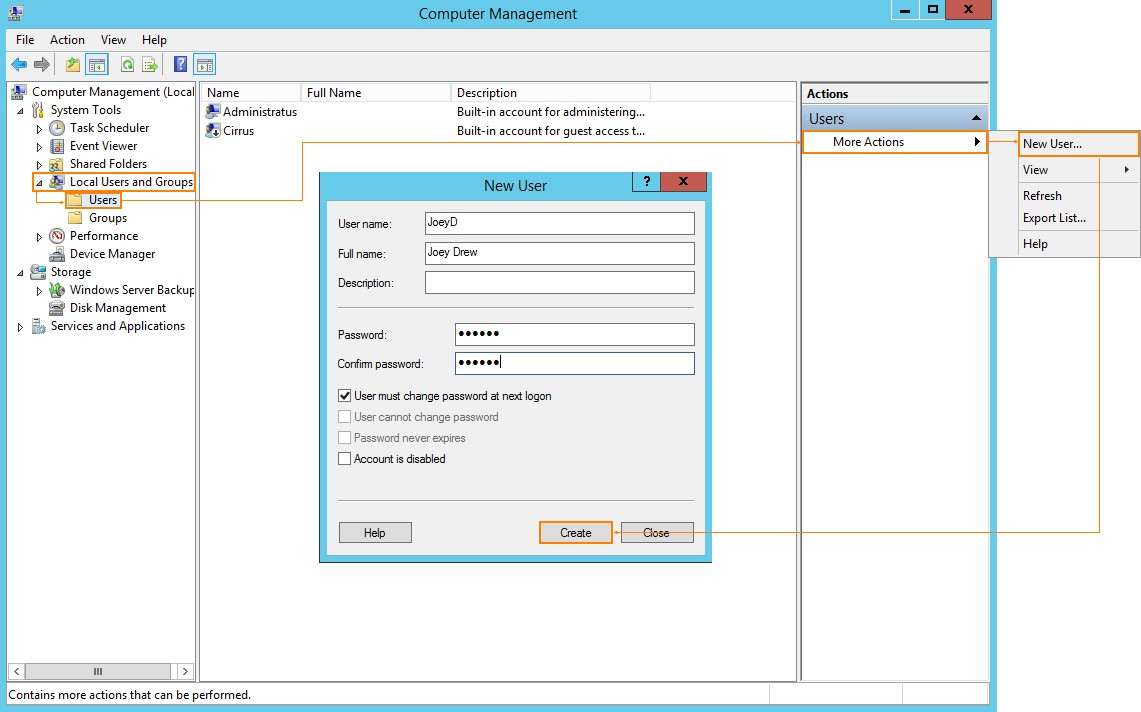Click the Description input field
This screenshot has height=712, width=1141.
coord(559,283)
